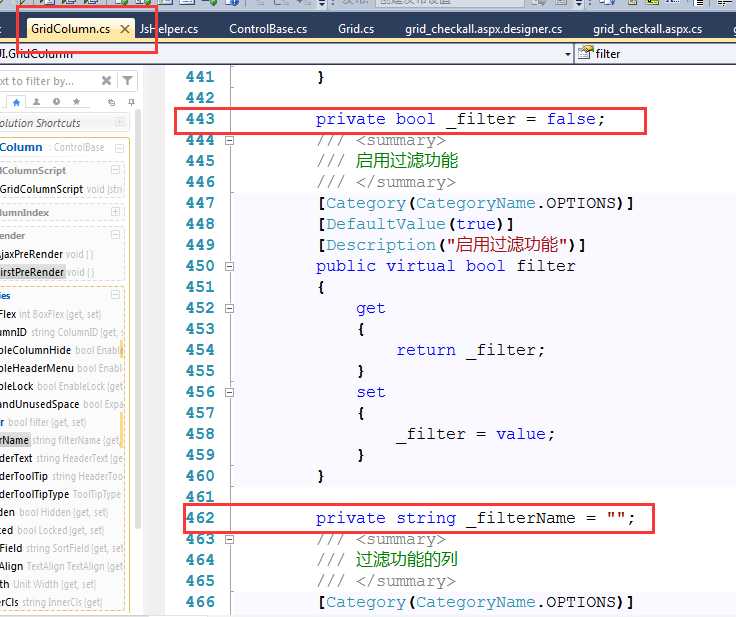
Task: Collapse the summary comment at line 444
Action: (x=229, y=140)
